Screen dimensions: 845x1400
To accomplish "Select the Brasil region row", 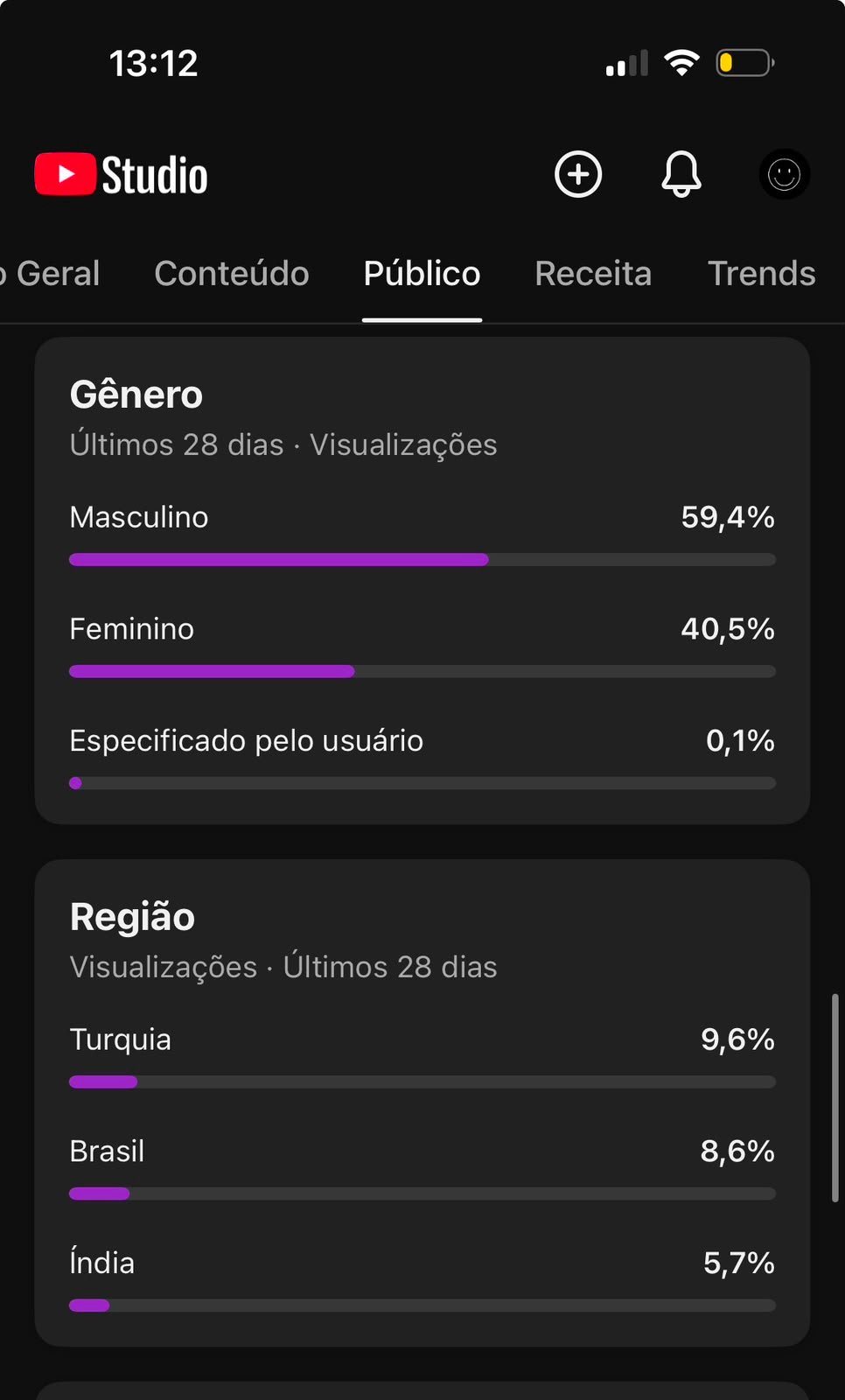I will (x=422, y=1167).
